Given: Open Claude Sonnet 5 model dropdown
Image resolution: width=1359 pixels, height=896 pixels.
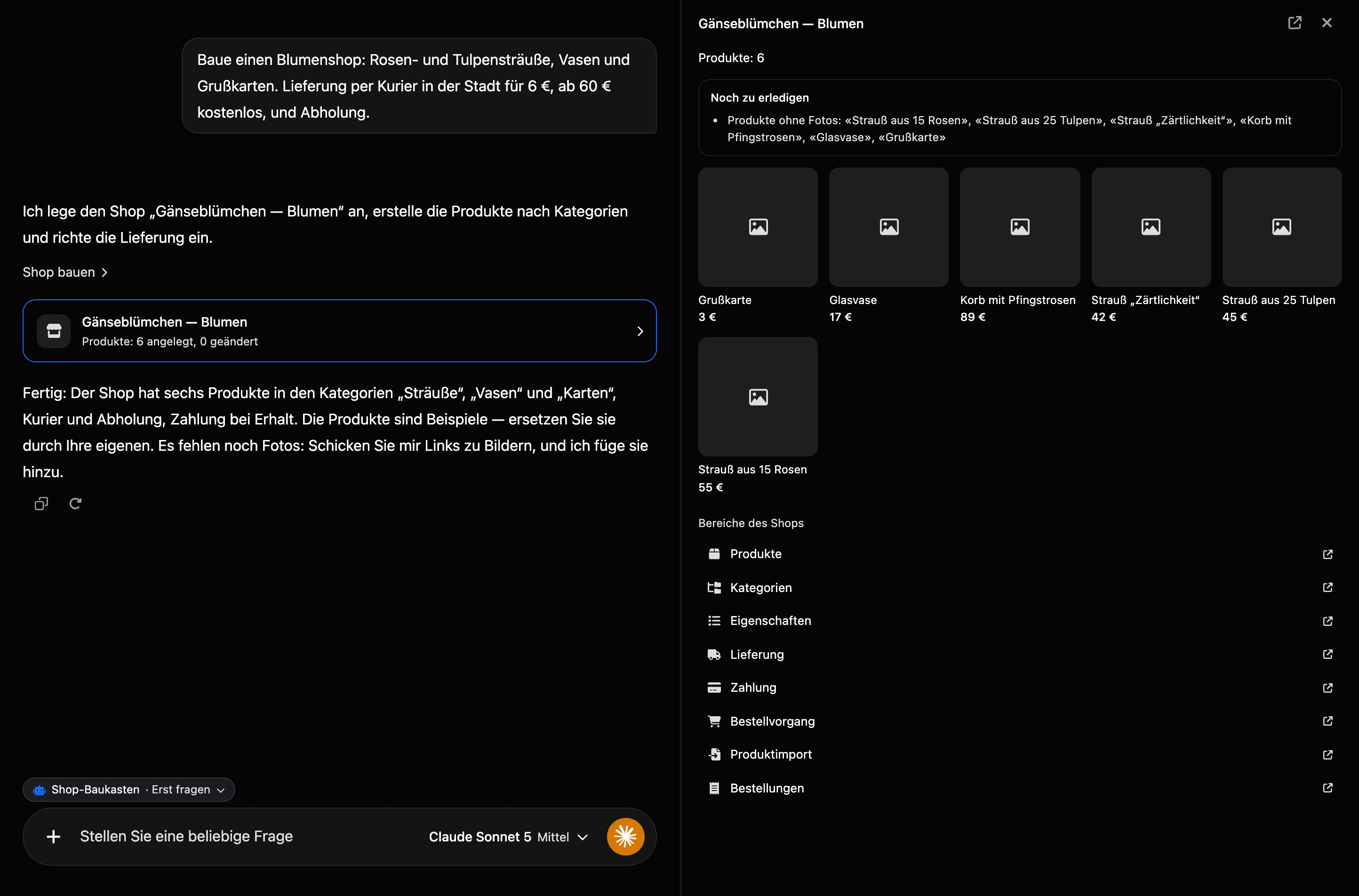Looking at the screenshot, I should click(508, 837).
